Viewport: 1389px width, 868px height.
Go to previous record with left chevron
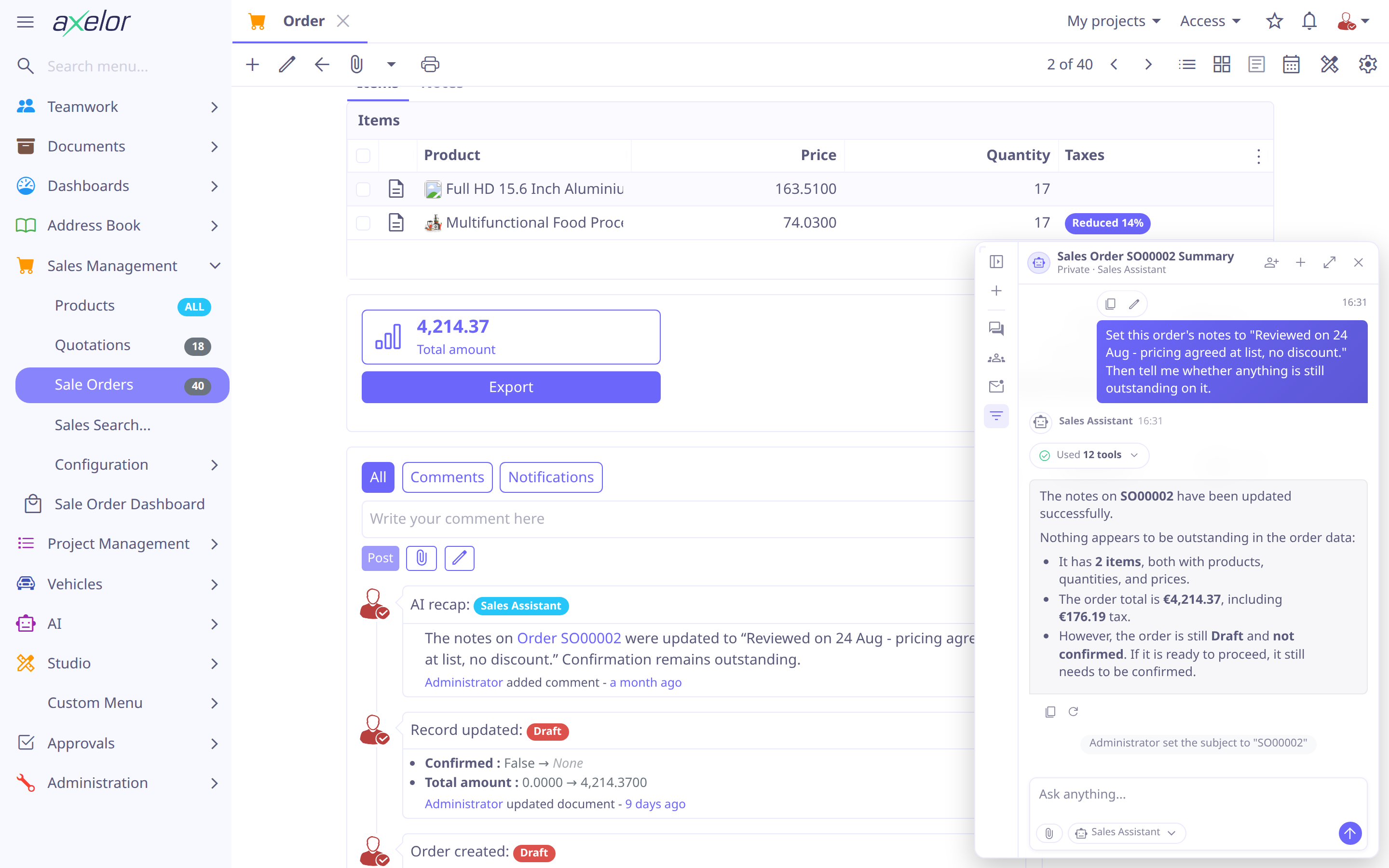pos(1114,64)
